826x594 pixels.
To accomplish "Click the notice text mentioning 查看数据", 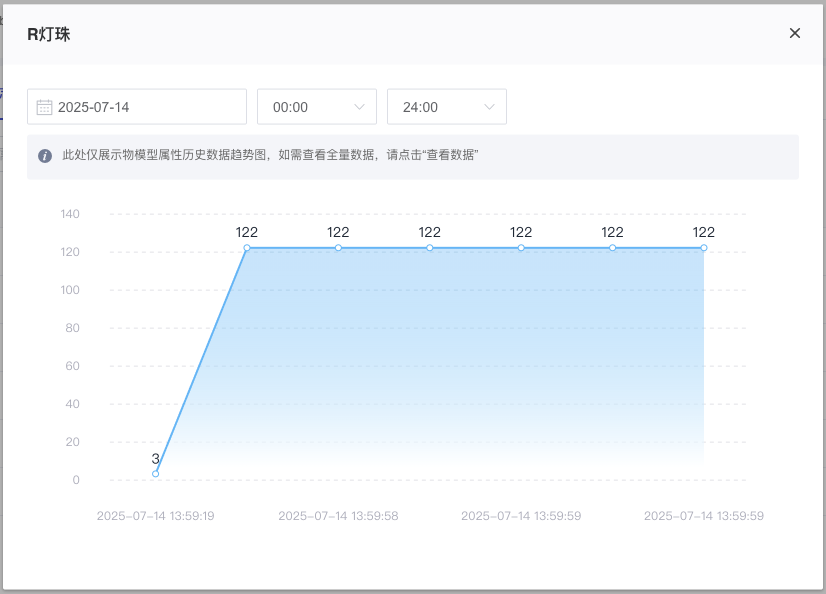I will click(270, 156).
